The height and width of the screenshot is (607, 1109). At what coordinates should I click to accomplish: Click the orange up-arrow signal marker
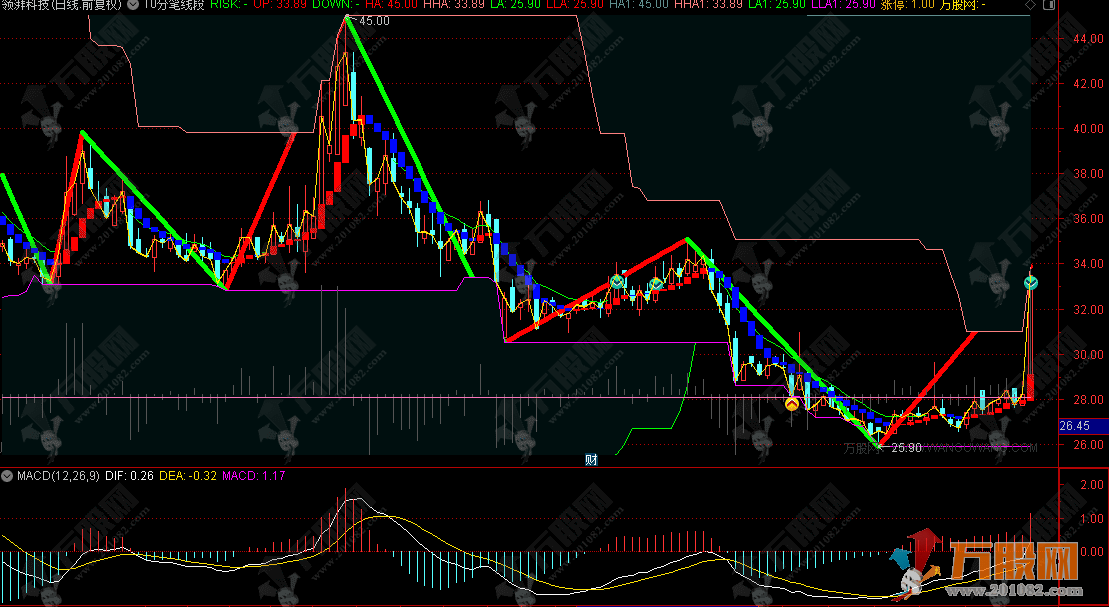(791, 404)
